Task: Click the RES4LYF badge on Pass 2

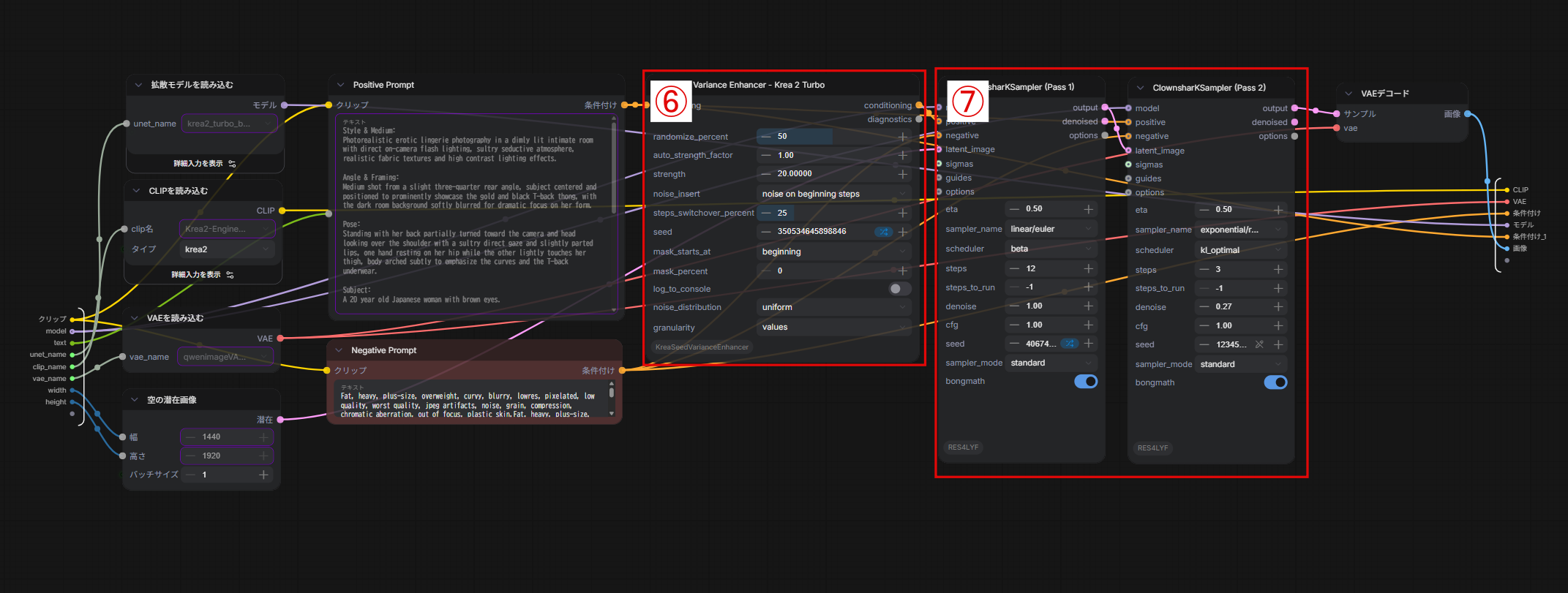Action: click(1152, 448)
